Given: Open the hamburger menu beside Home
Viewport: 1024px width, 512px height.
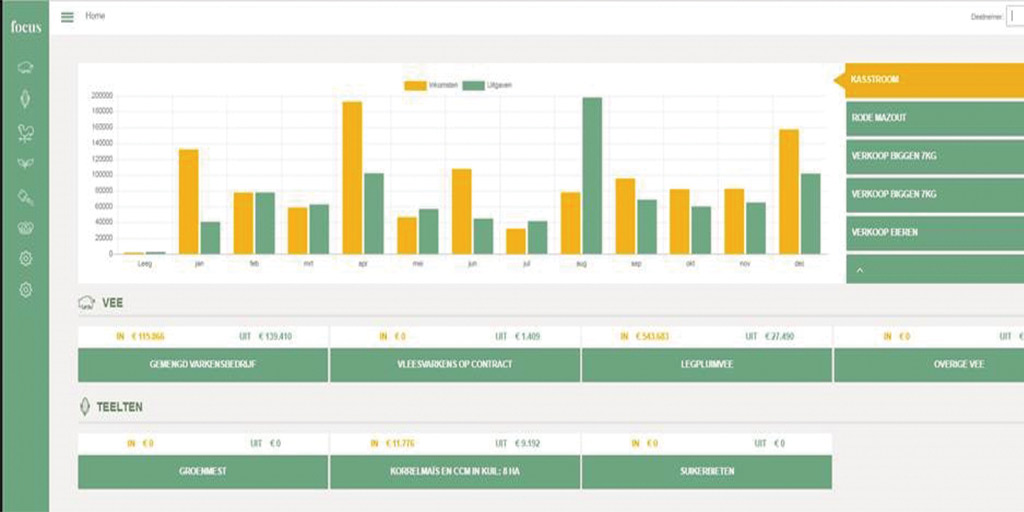Looking at the screenshot, I should pos(67,17).
